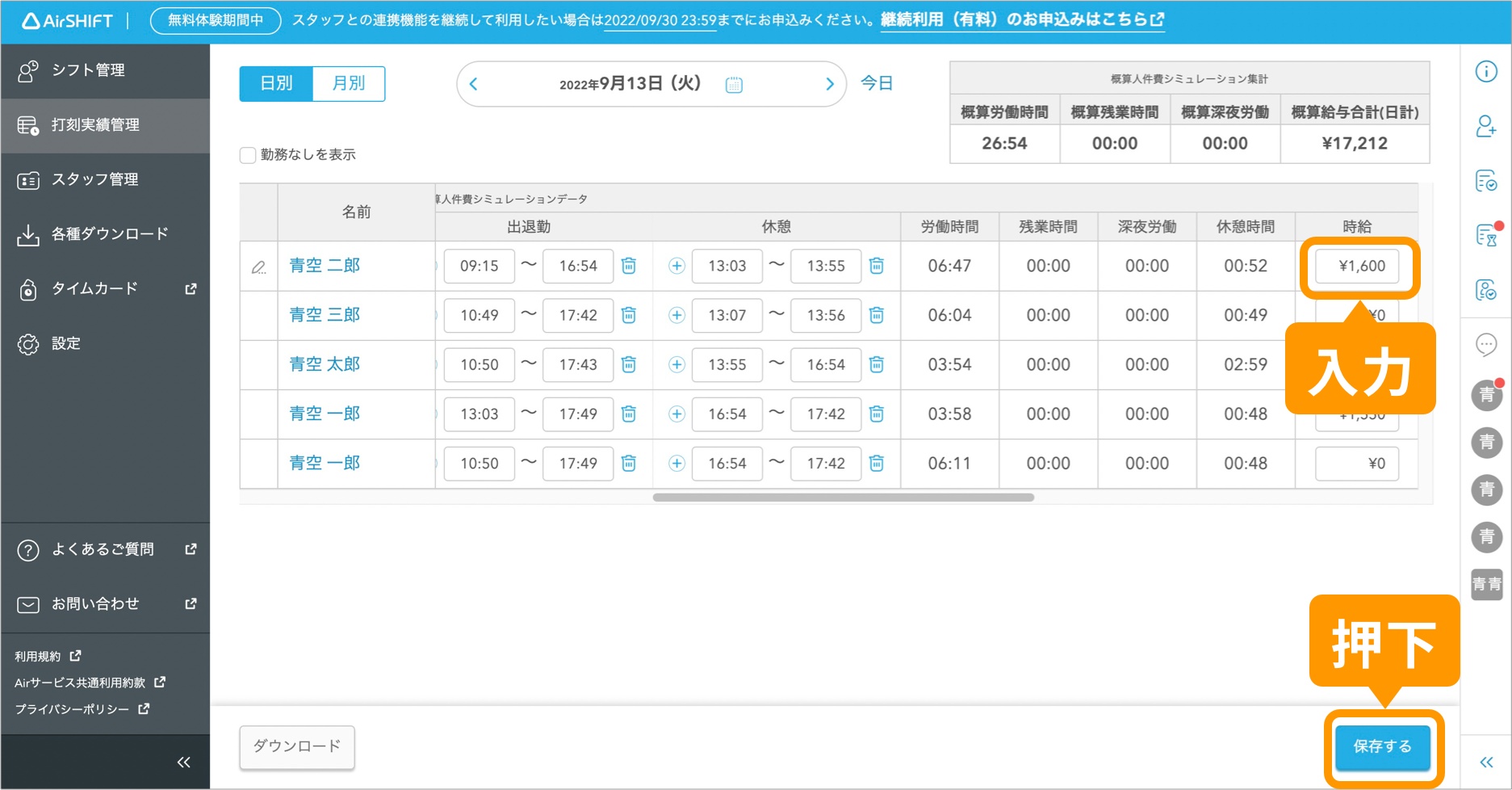Open the スタッフ管理 menu item
Image resolution: width=1512 pixels, height=790 pixels.
[x=96, y=179]
